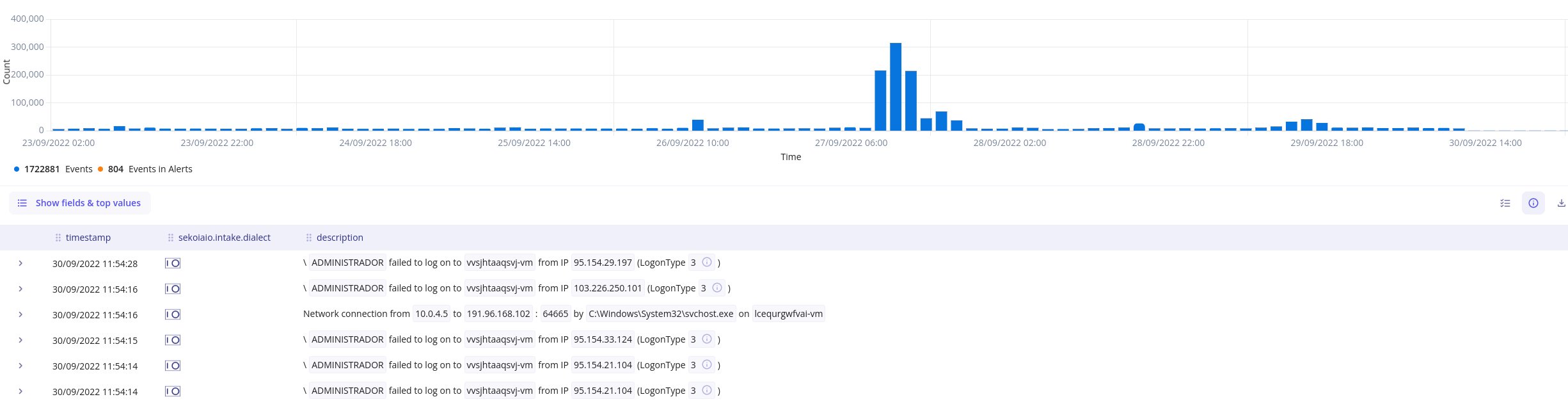Click LogonType info icon on 95.154.29.197 row
This screenshot has width=1568, height=406.
click(x=707, y=262)
